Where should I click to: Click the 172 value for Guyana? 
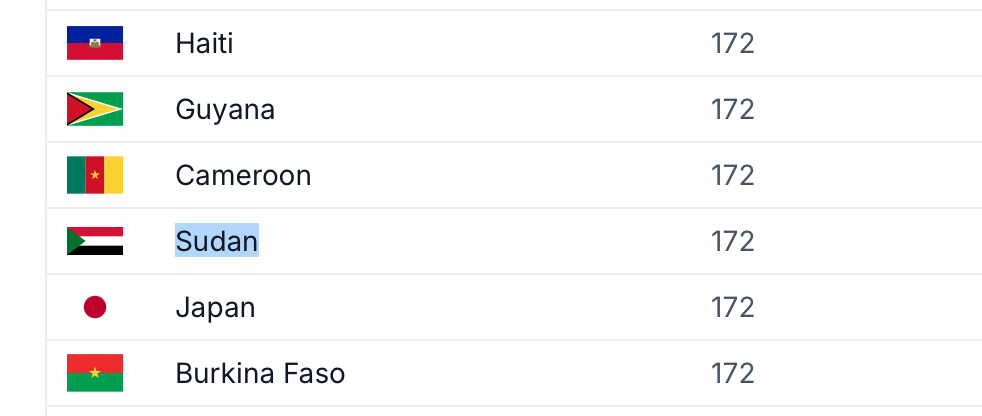(x=732, y=110)
